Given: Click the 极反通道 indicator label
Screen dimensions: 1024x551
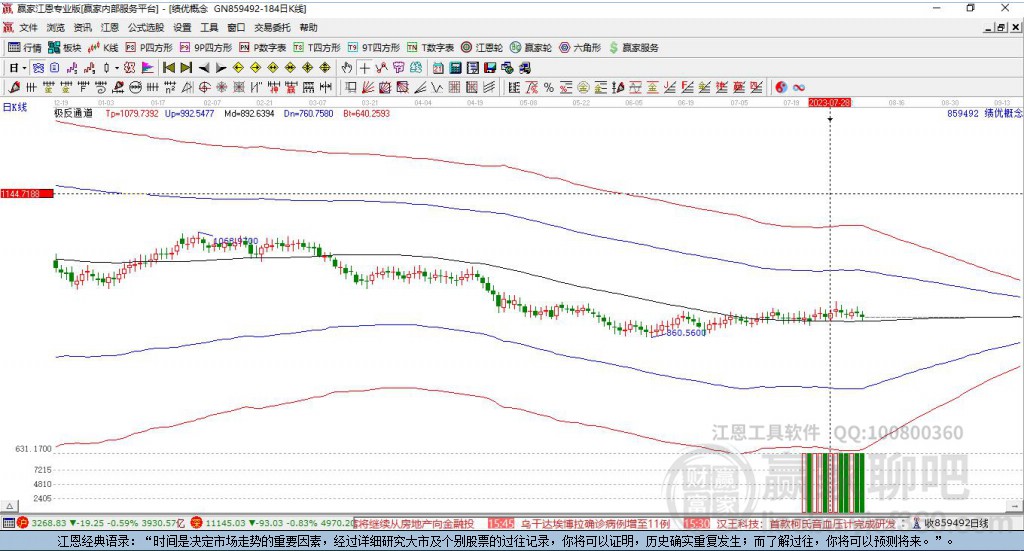Looking at the screenshot, I should tap(74, 114).
